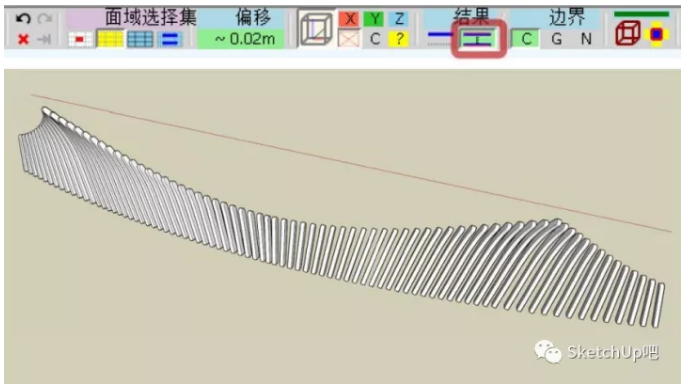The image size is (692, 391).
Task: Toggle the red X axis button
Action: [350, 19]
